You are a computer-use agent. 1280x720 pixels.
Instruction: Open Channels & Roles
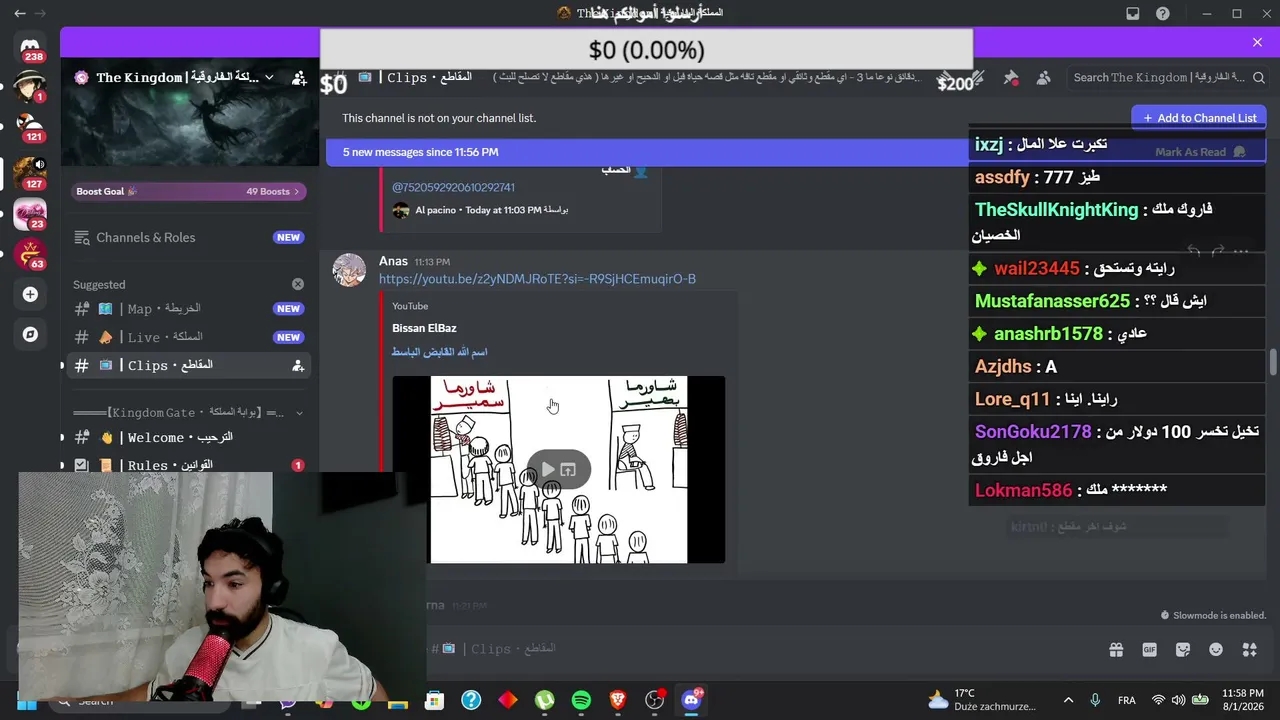click(x=189, y=237)
